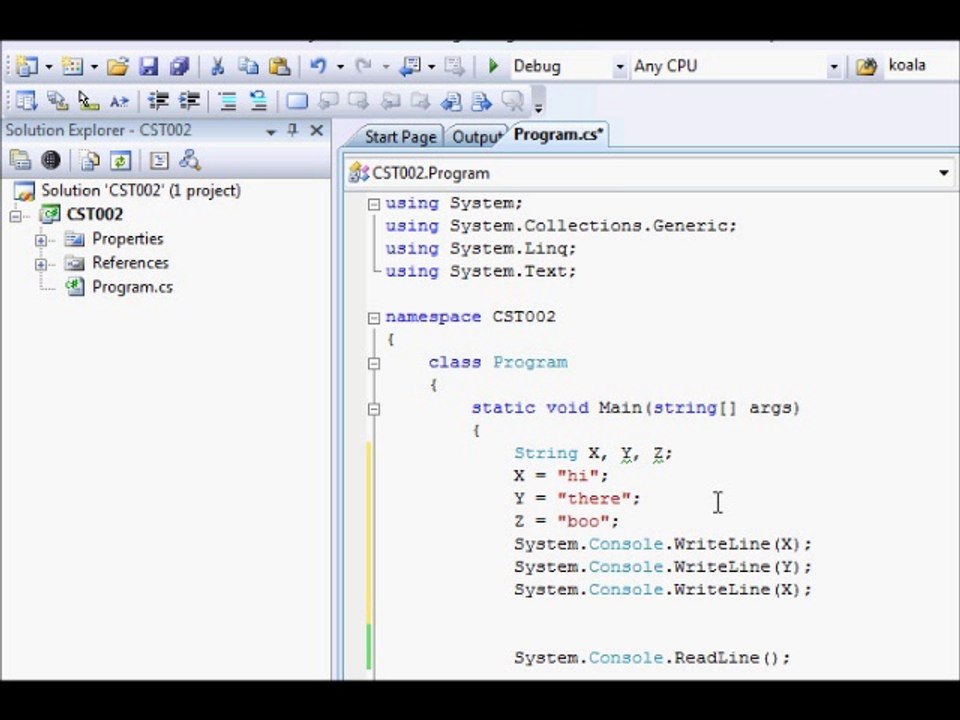Screen dimensions: 960x720
Task: Expand the Properties tree node
Action: [41, 240]
